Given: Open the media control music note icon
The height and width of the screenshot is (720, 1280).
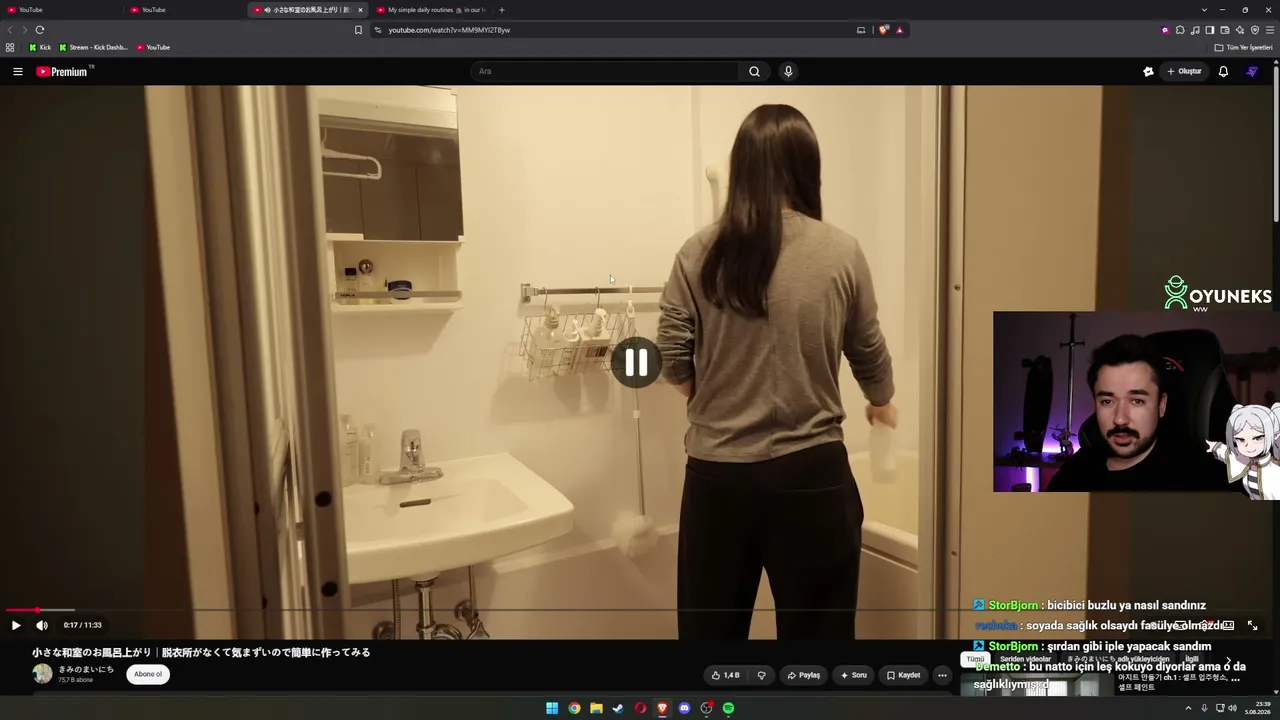Looking at the screenshot, I should pyautogui.click(x=1195, y=30).
